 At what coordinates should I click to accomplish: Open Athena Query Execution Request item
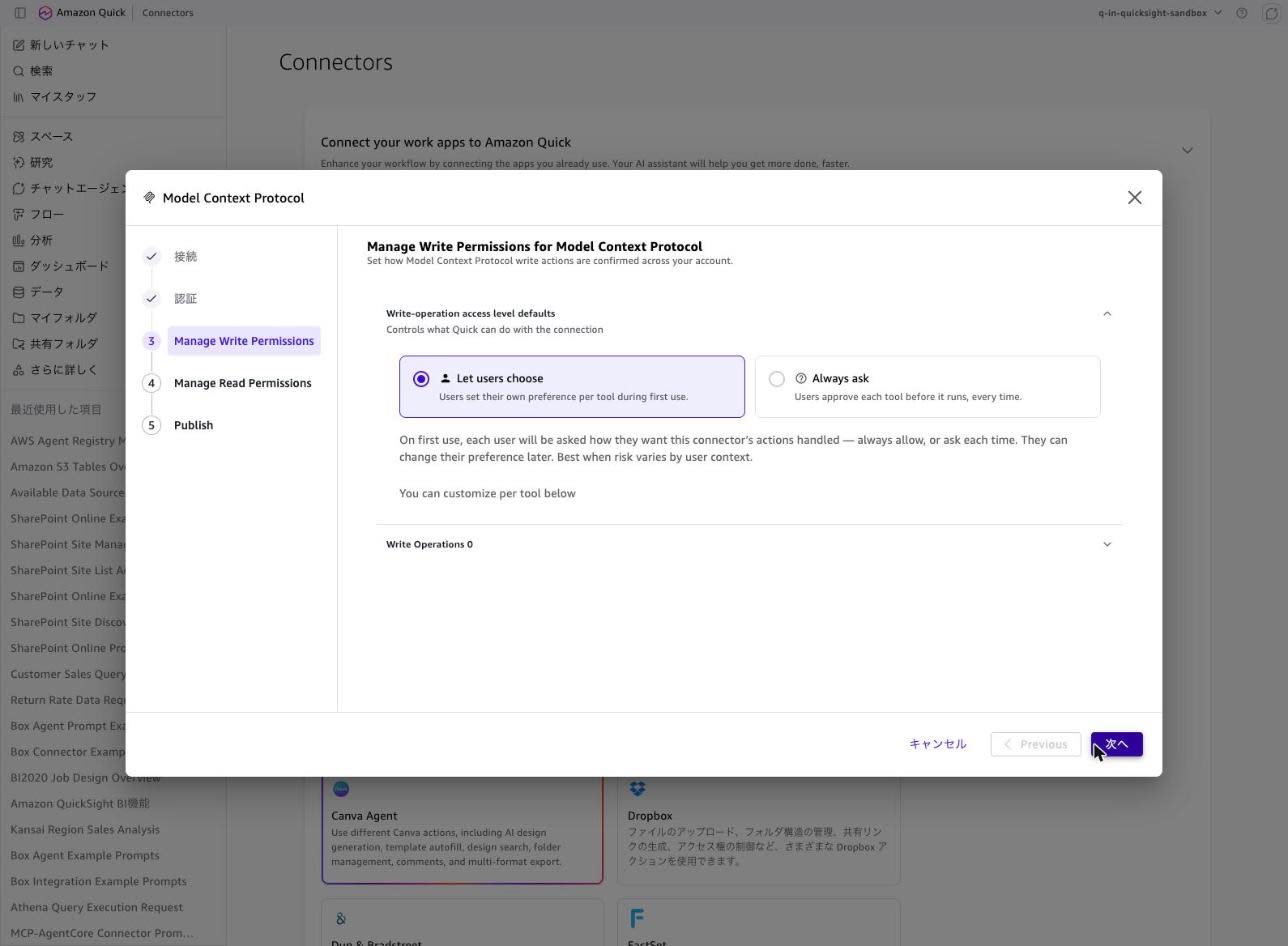(x=96, y=908)
